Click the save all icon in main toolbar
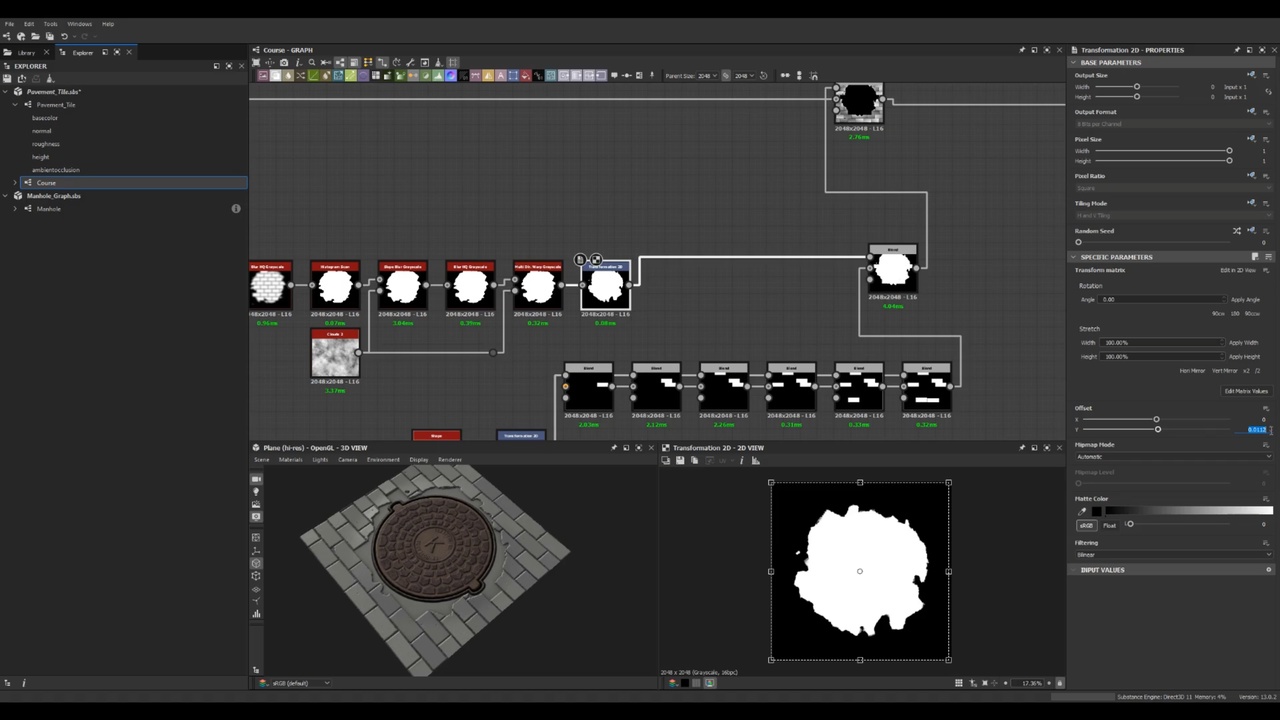The width and height of the screenshot is (1280, 720). pos(50,36)
